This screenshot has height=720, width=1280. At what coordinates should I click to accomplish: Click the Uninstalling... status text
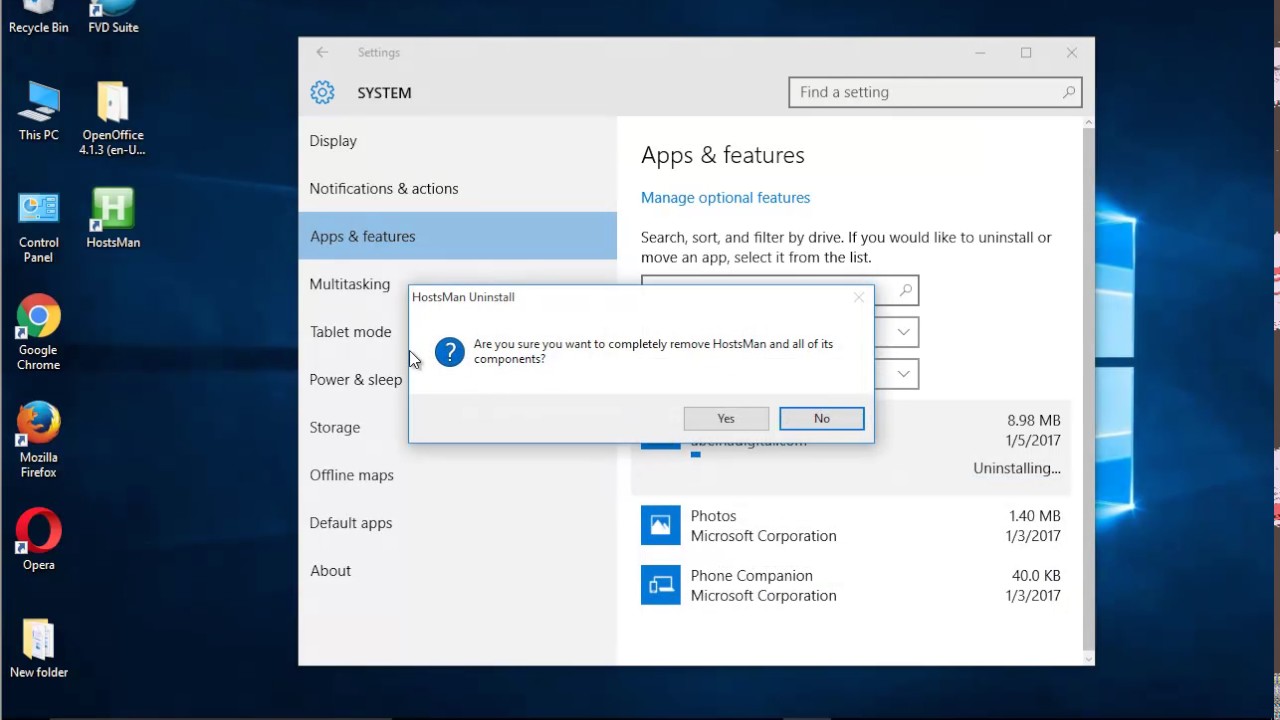coord(1017,468)
